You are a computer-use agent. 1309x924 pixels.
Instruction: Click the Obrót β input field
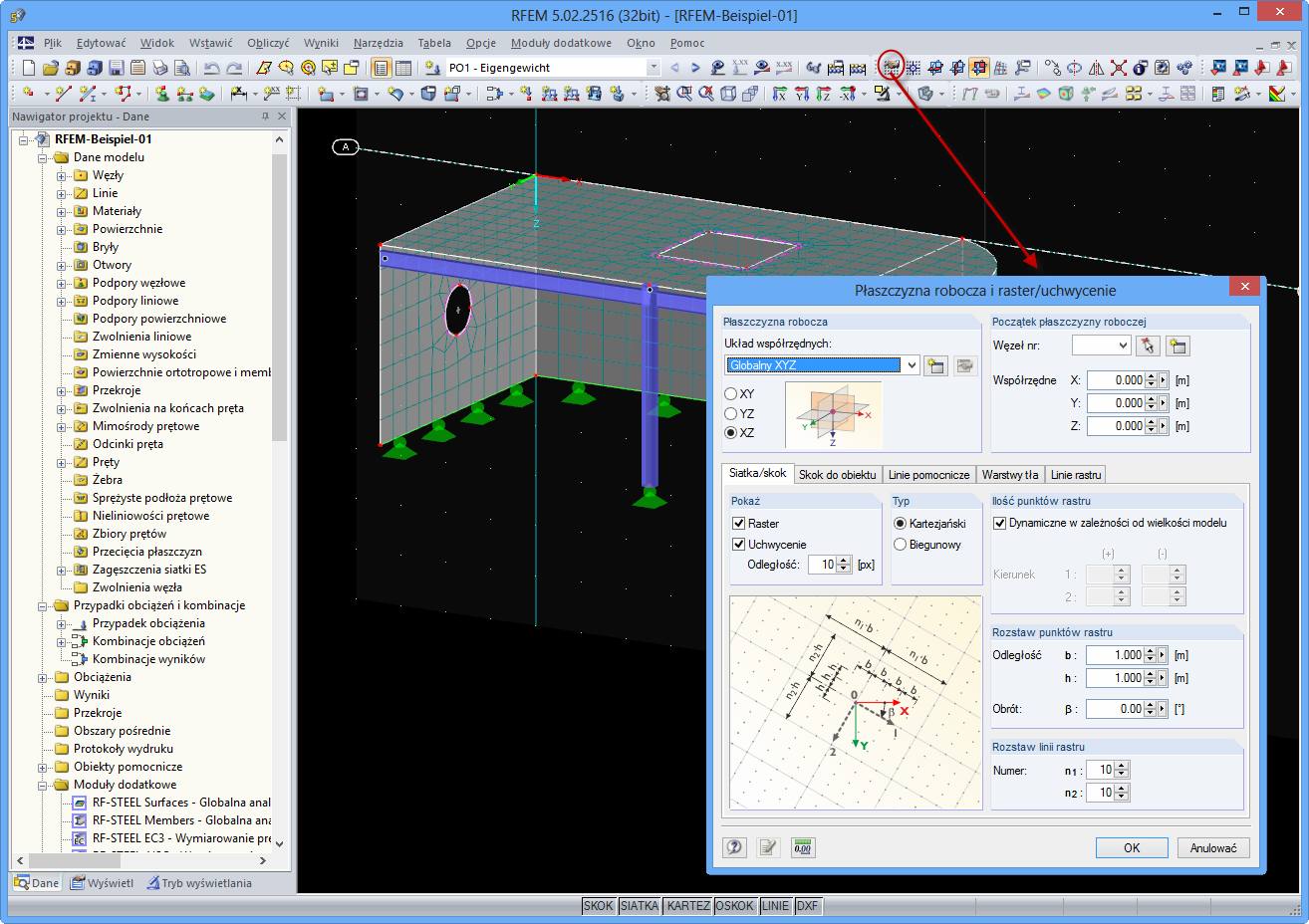coord(1115,709)
